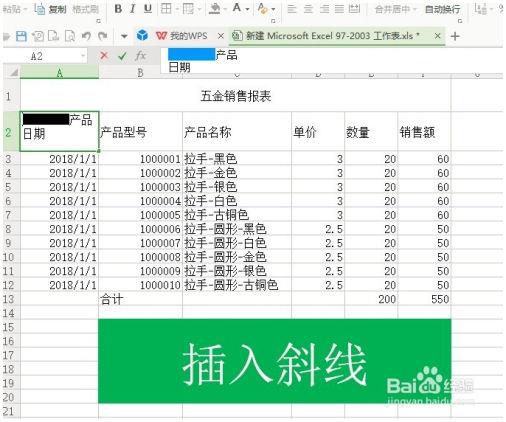This screenshot has width=506, height=422.
Task: Click the redo arrow icon
Action: pos(103,36)
